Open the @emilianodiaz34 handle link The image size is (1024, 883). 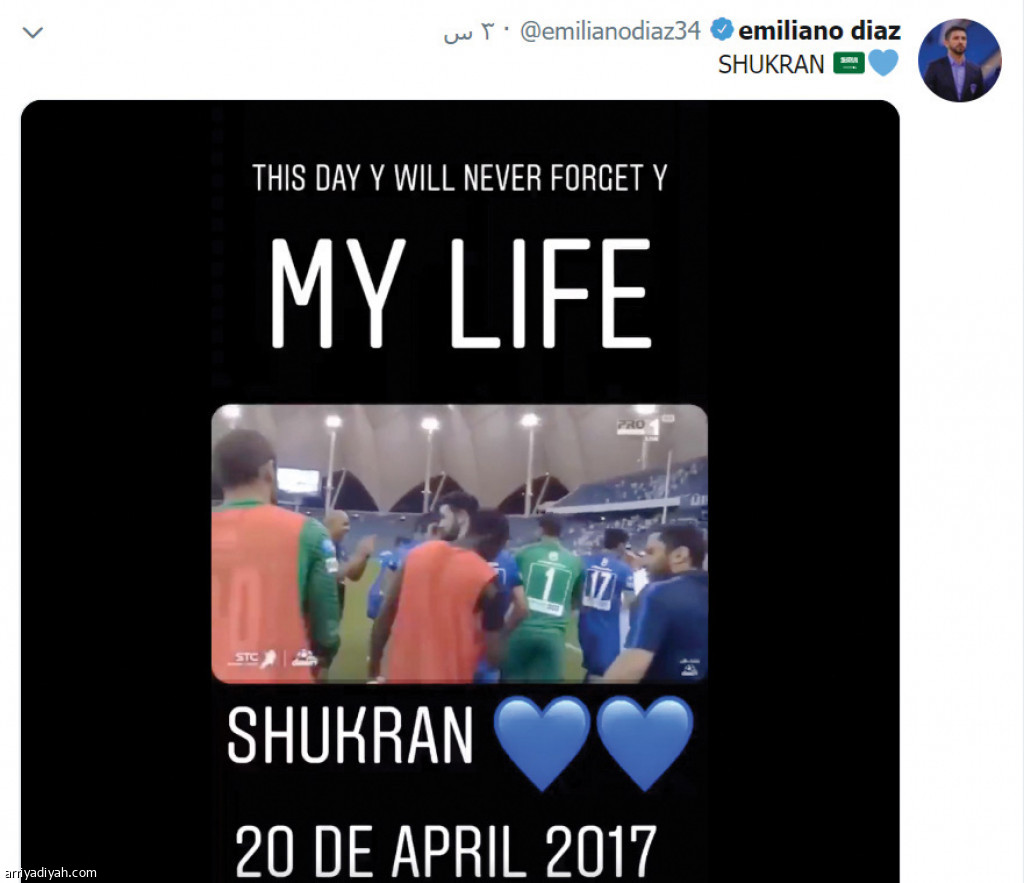[x=610, y=31]
